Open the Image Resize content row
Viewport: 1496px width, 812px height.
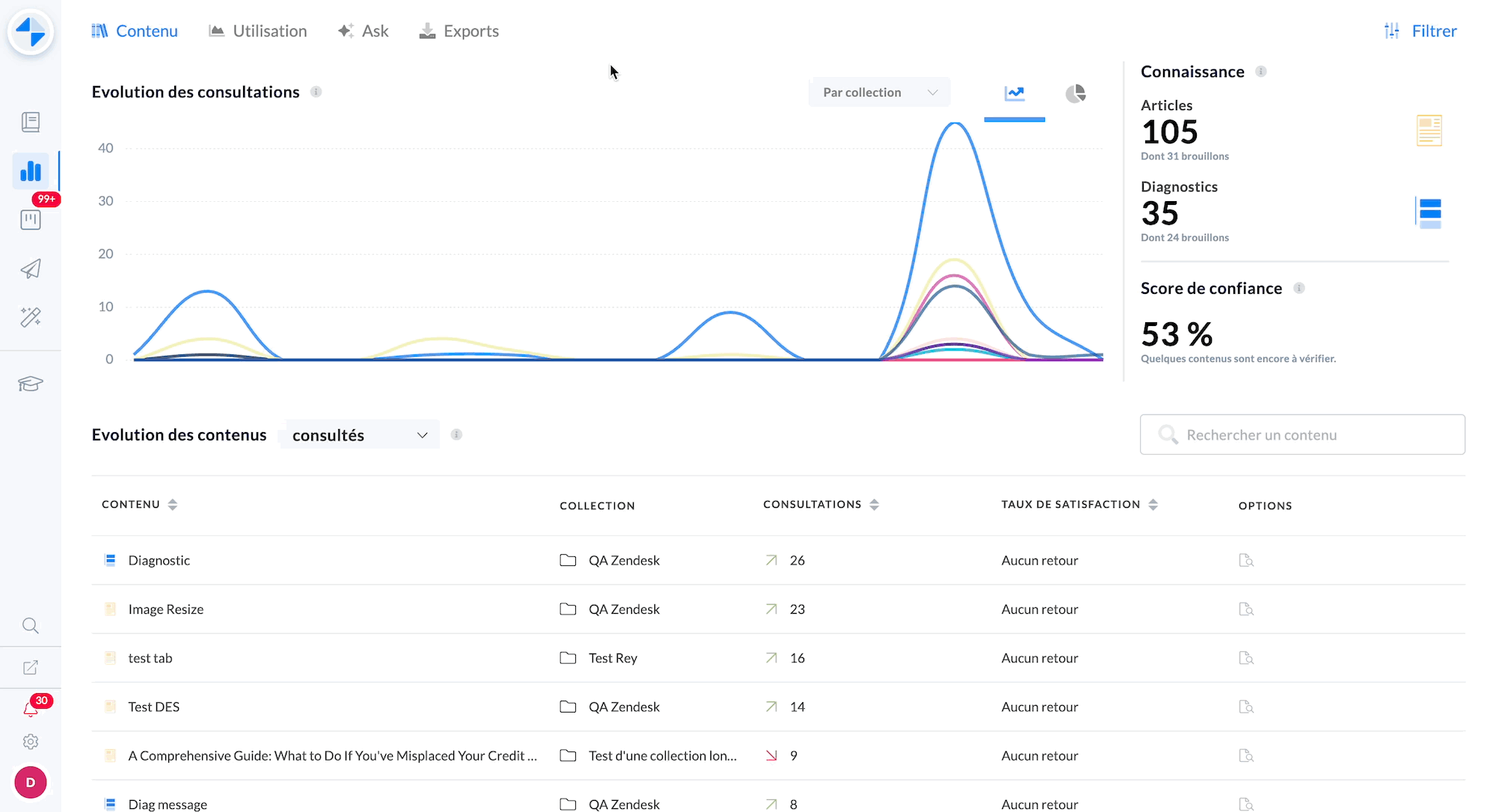pos(166,609)
